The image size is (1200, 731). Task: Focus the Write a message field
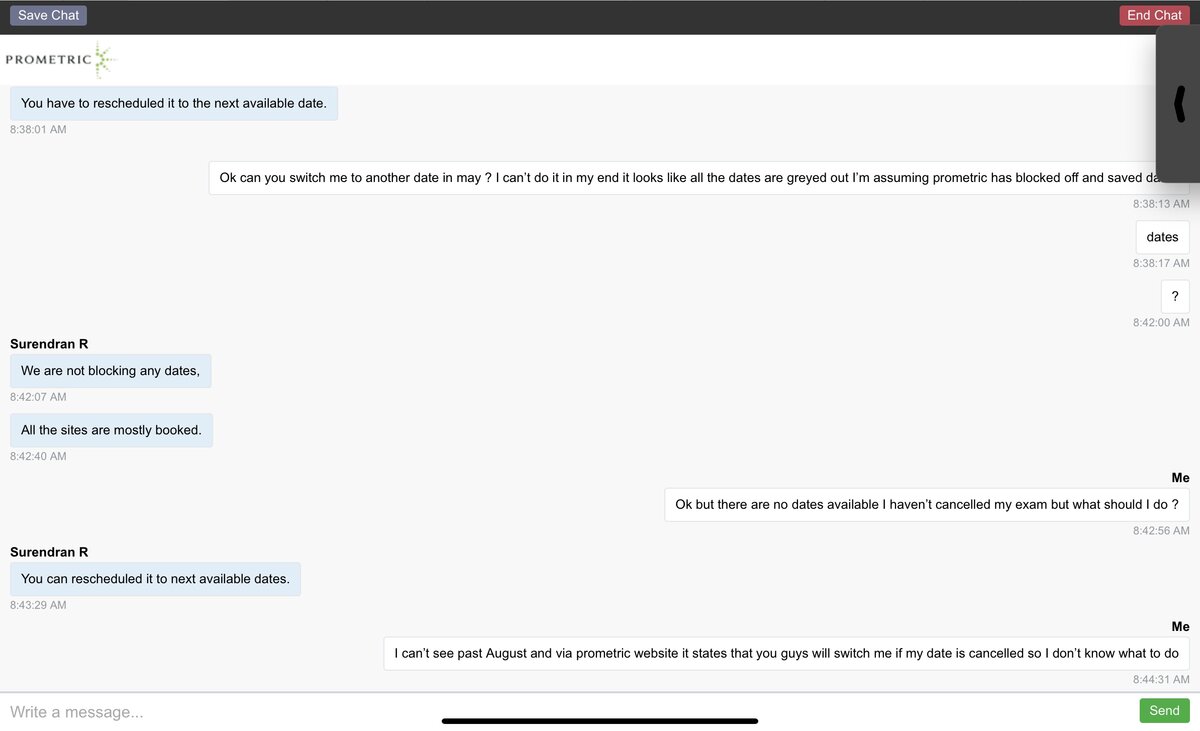click(560, 711)
